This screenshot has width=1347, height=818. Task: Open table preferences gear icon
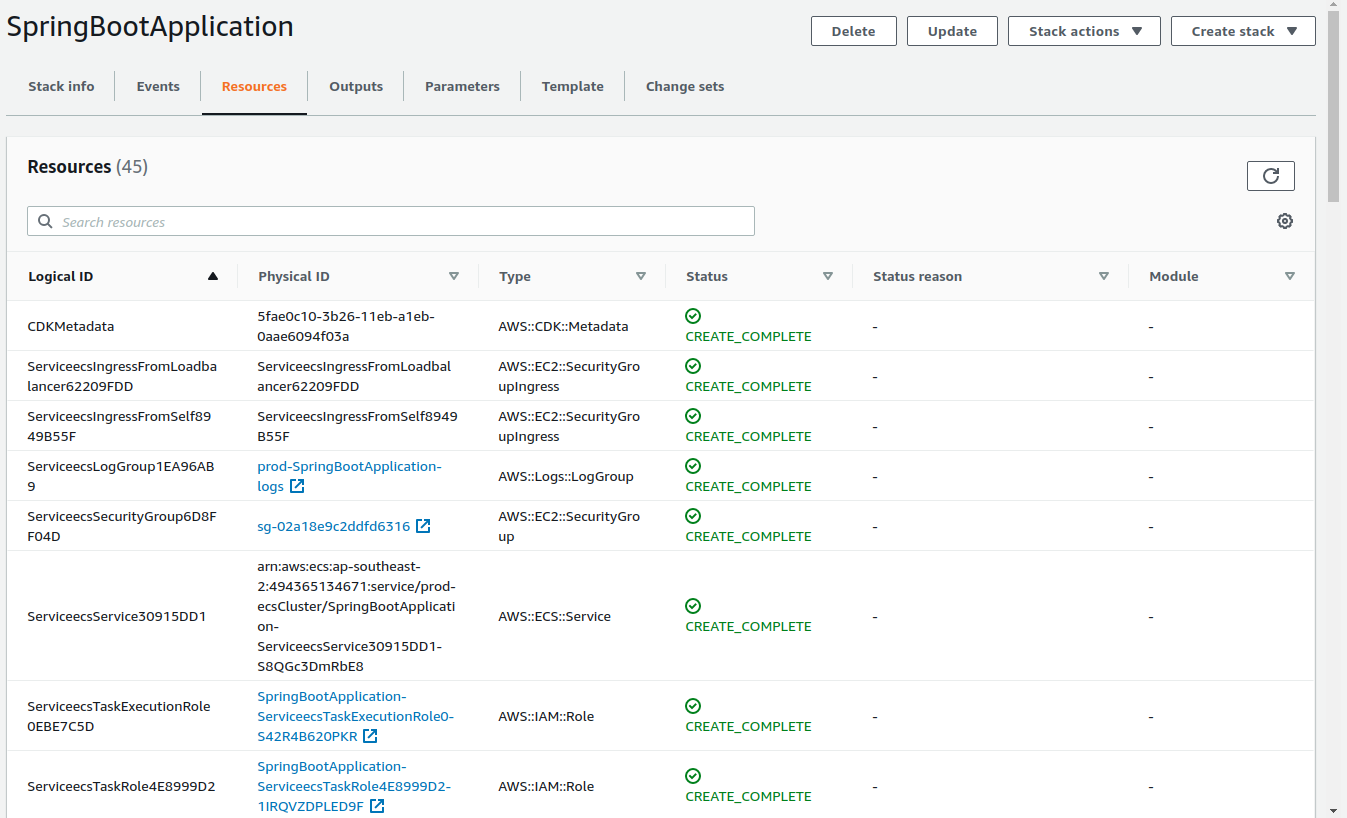[x=1285, y=221]
